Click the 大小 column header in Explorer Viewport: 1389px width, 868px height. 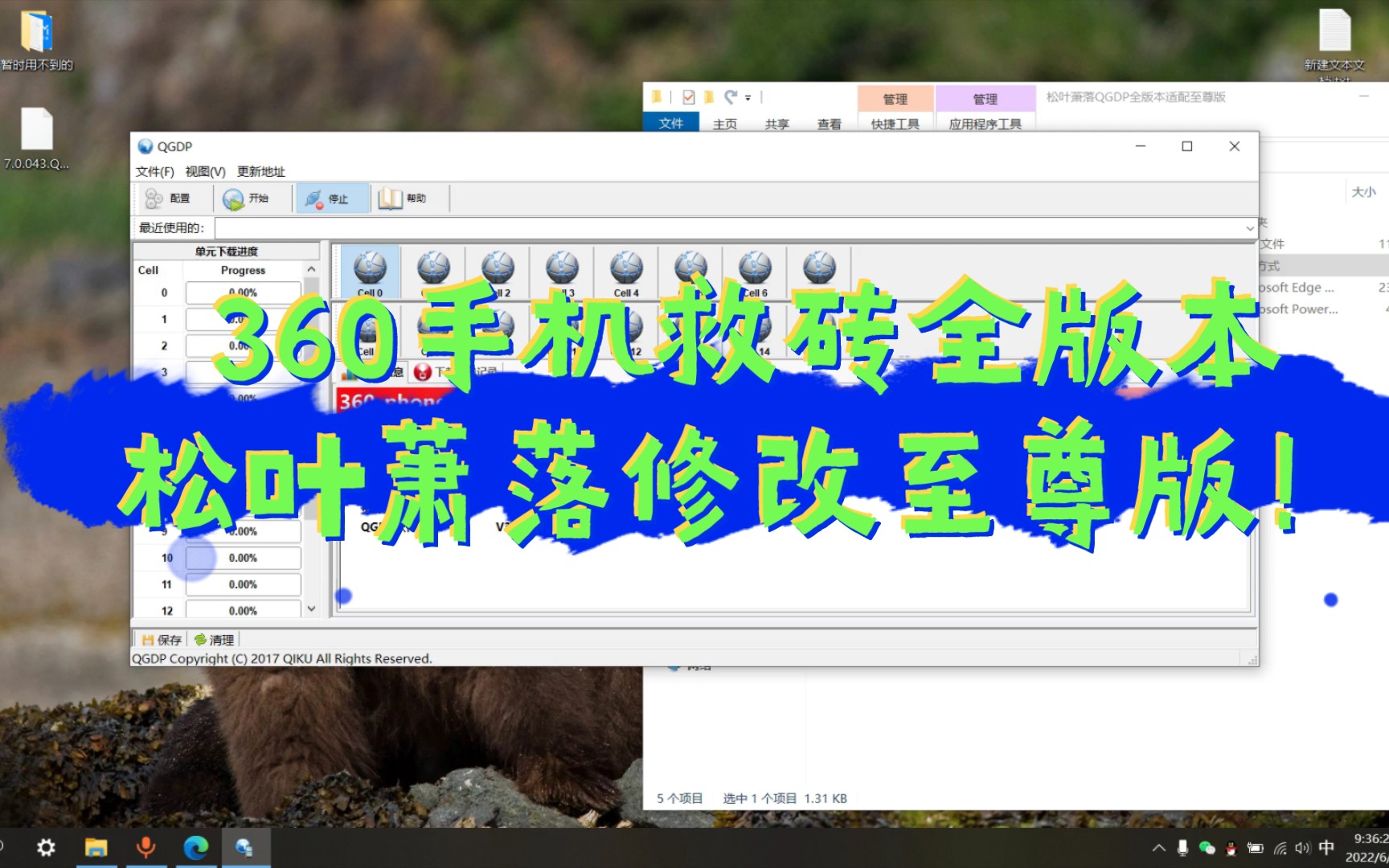1364,192
